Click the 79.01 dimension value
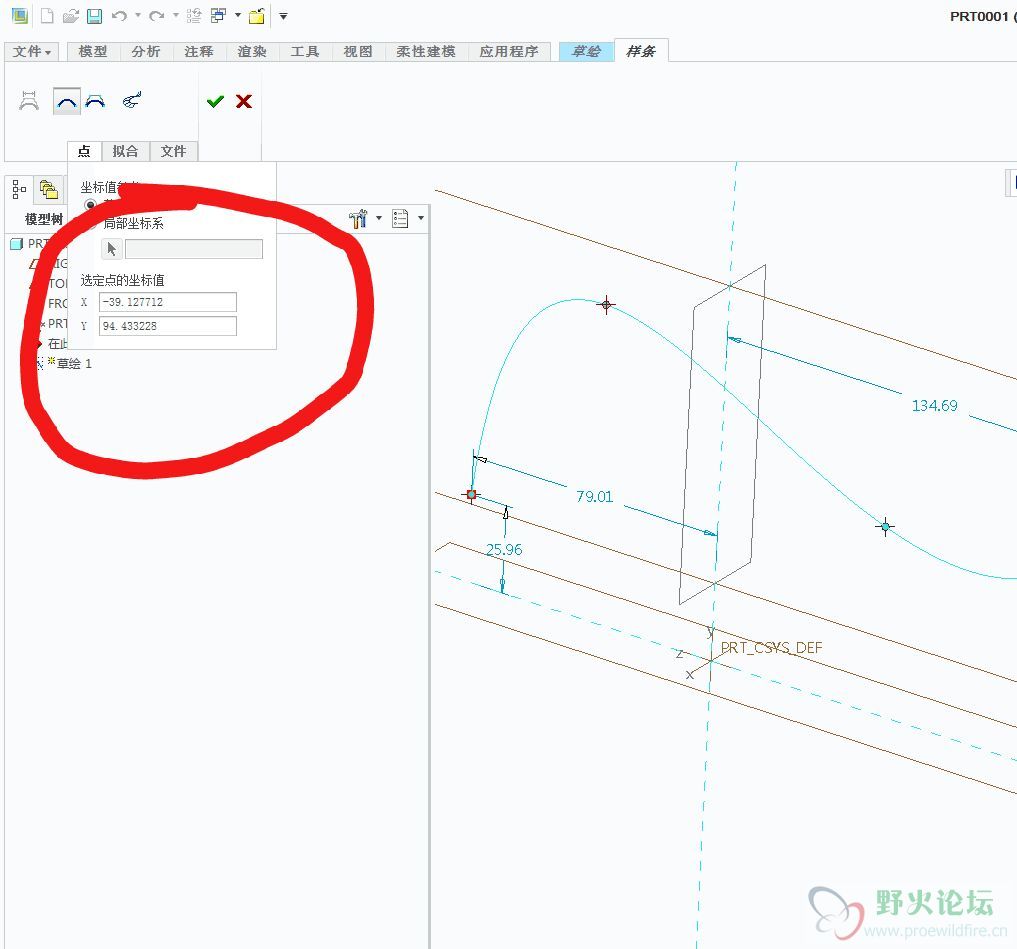The width and height of the screenshot is (1017, 949). click(594, 497)
